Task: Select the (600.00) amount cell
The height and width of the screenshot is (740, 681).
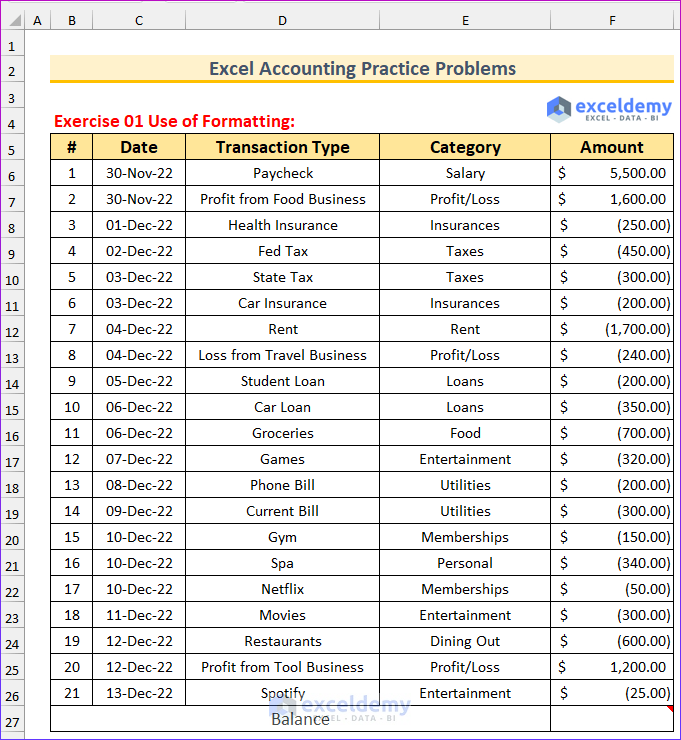Action: 612,641
